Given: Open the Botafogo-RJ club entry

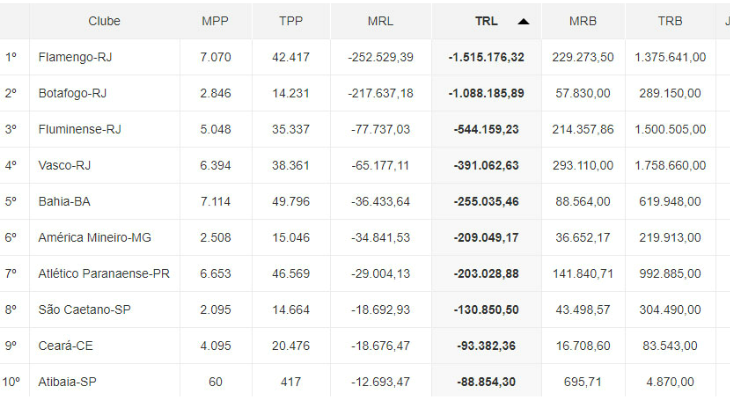Looking at the screenshot, I should click(72, 93).
